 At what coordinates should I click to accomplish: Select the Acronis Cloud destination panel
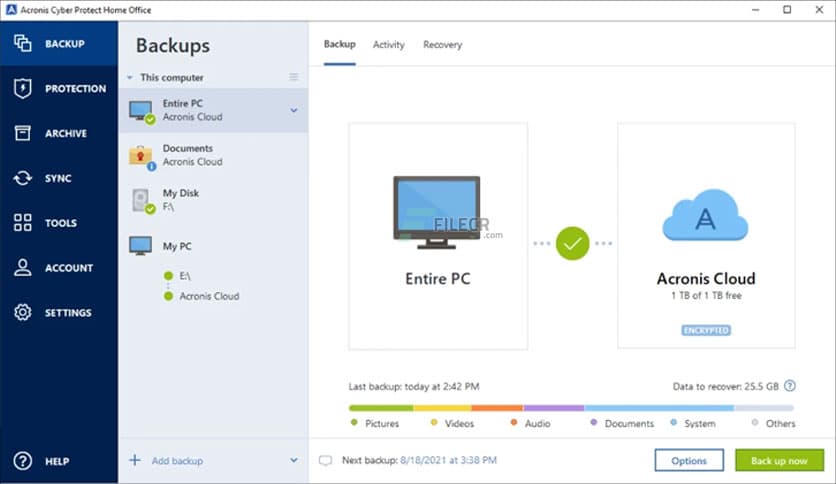pos(705,236)
